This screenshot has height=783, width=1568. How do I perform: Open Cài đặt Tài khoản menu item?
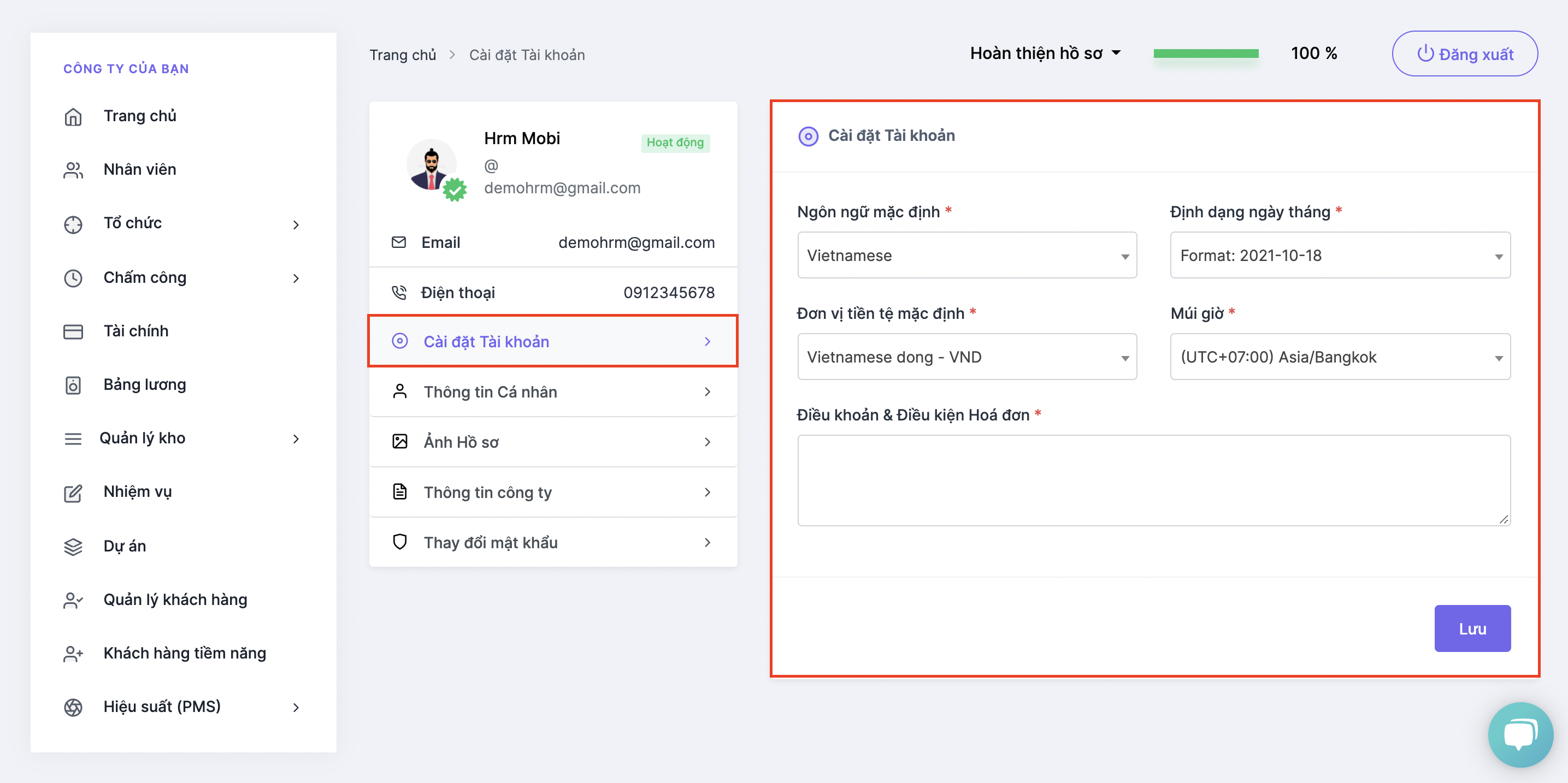(553, 341)
